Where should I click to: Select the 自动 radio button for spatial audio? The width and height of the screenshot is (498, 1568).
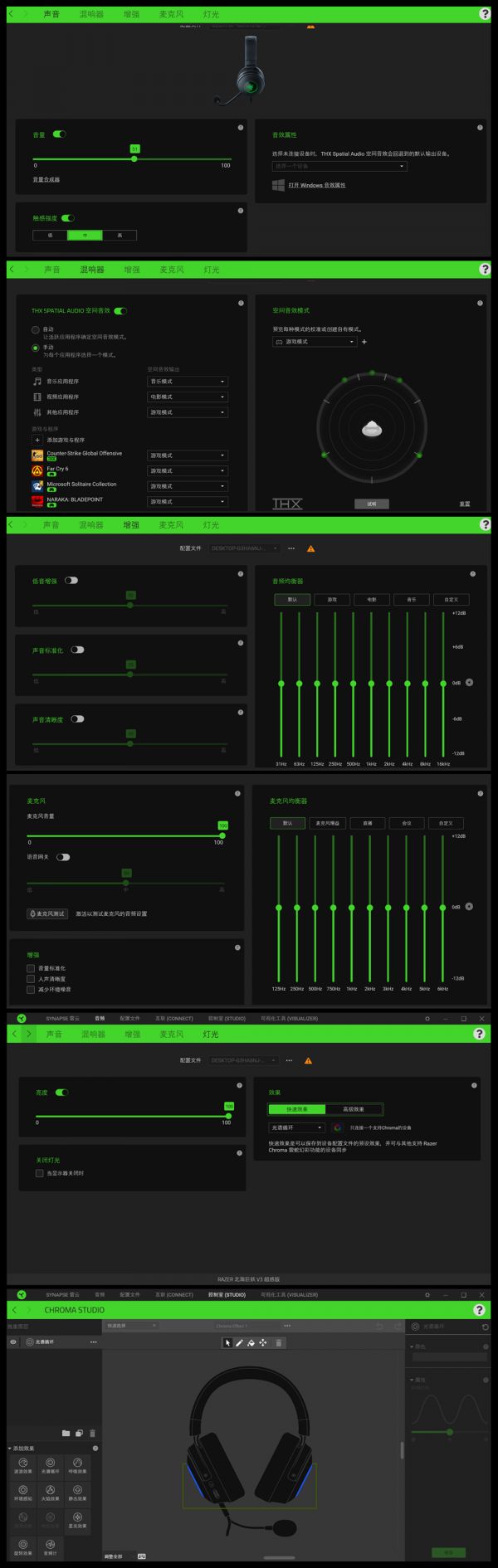pyautogui.click(x=35, y=329)
